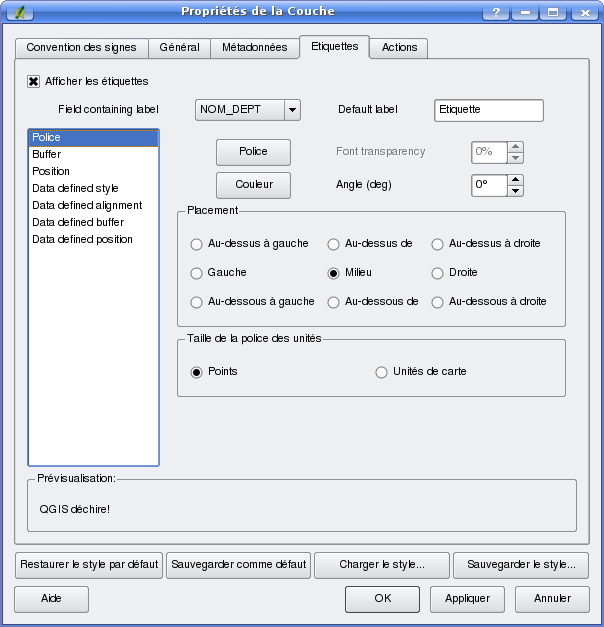Select the Au-dessus à gauche placement
Viewport: 604px width, 627px height.
(x=197, y=244)
